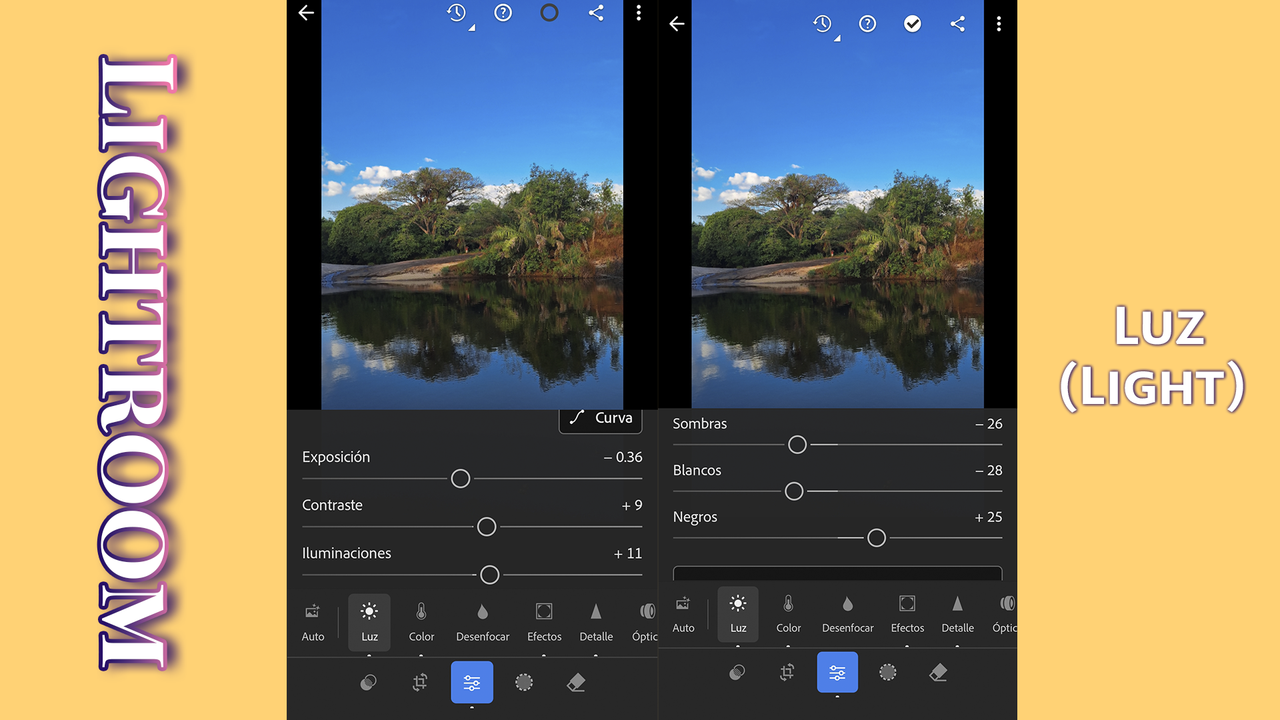Tap Auto adjustment in left screen
The image size is (1280, 720).
pyautogui.click(x=313, y=622)
